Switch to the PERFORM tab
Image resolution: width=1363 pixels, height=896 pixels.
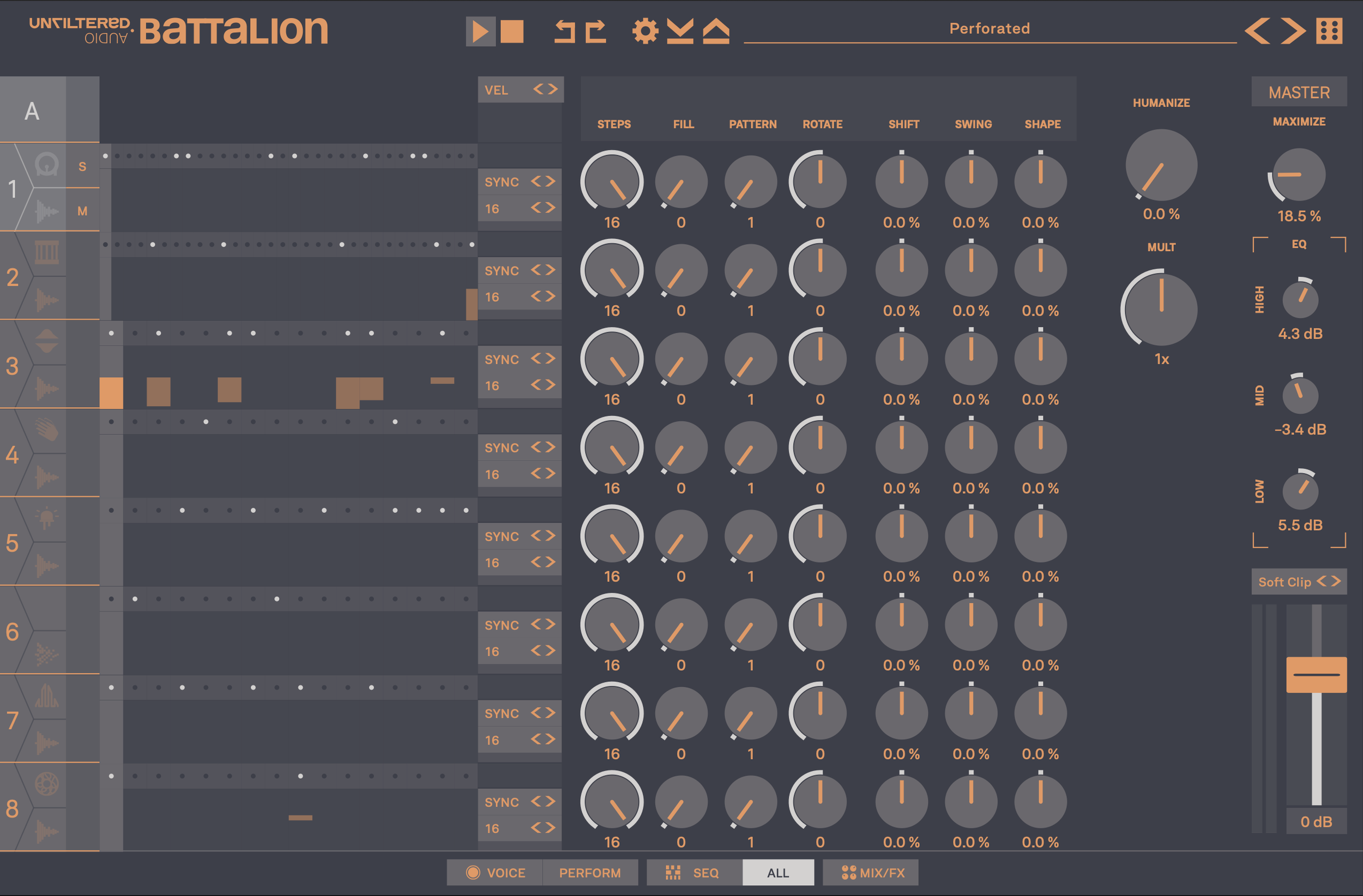[x=589, y=873]
